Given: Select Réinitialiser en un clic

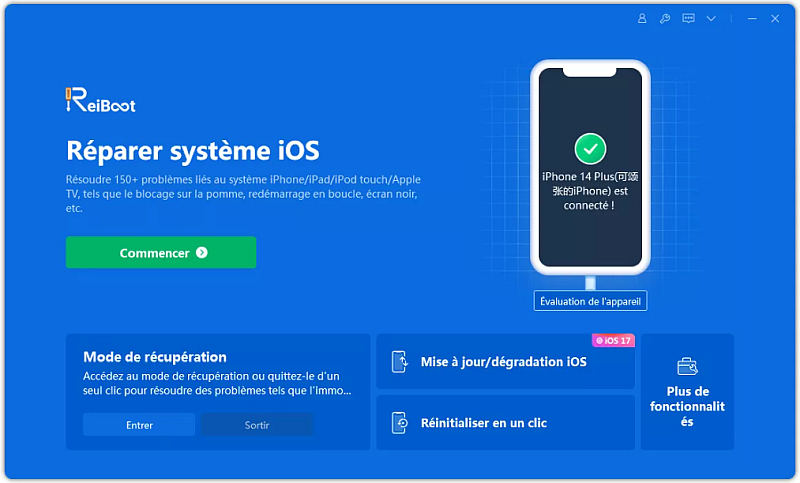Looking at the screenshot, I should click(x=484, y=423).
